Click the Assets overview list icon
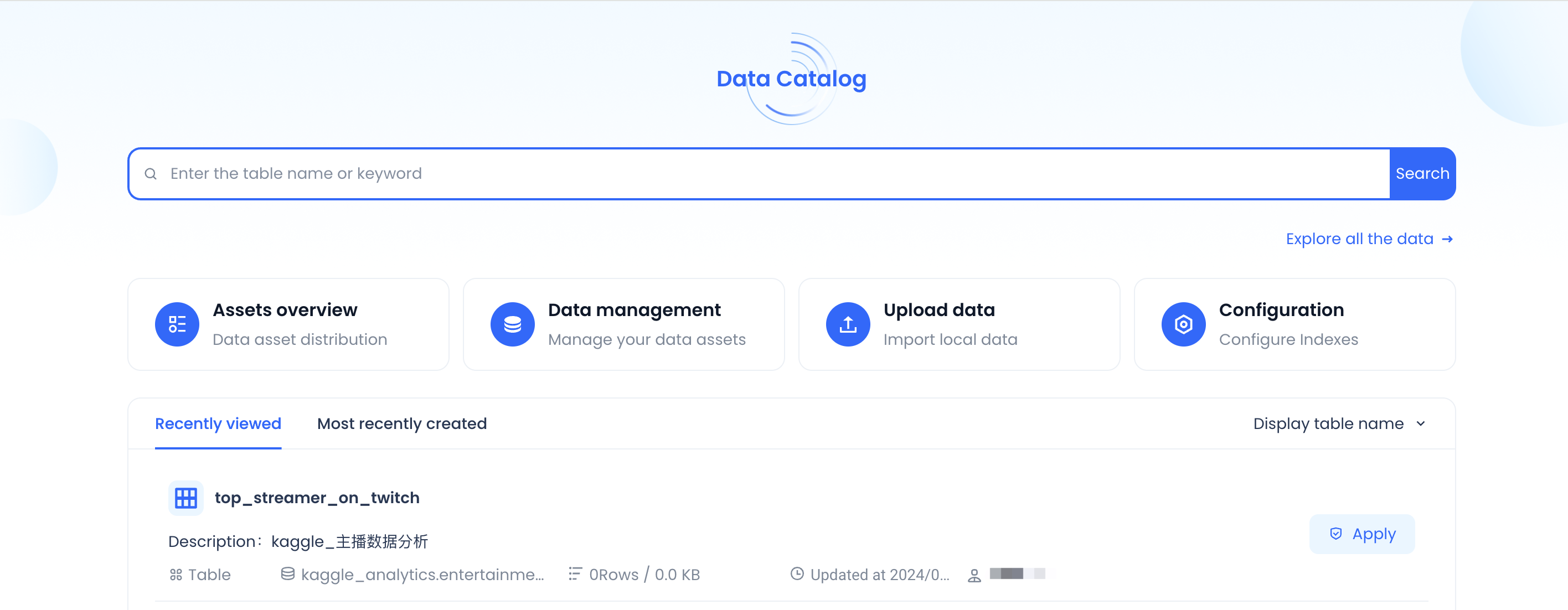 click(x=177, y=324)
